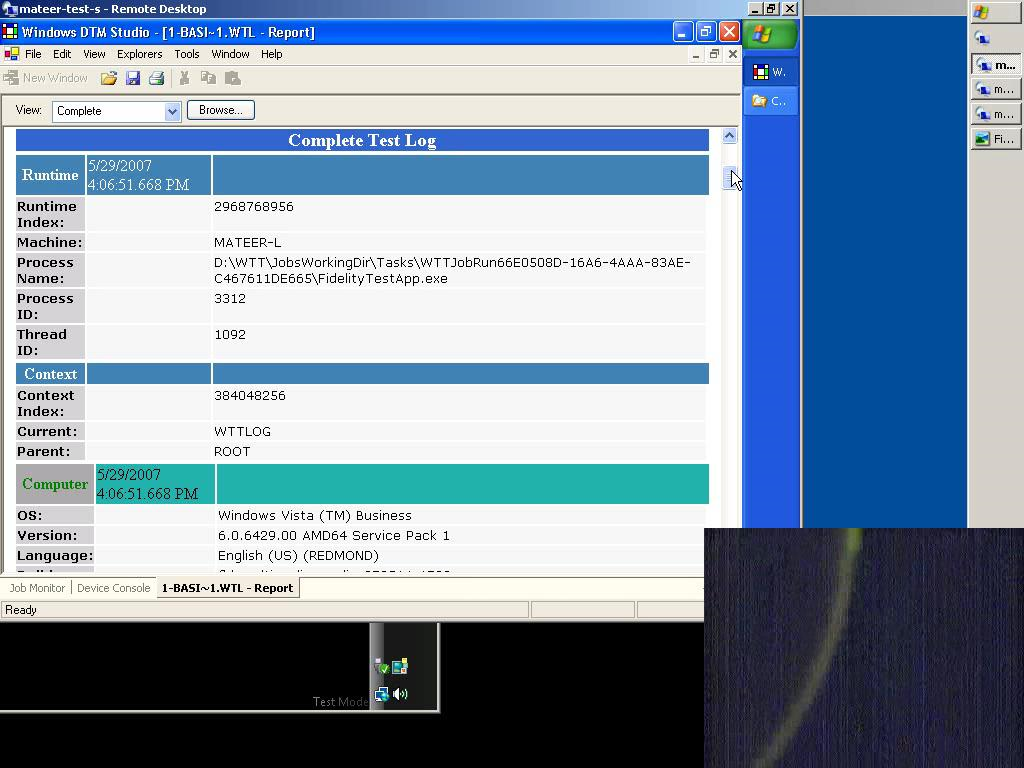Expand the View dropdown showing Complete
This screenshot has height=768, width=1024.
pos(172,111)
